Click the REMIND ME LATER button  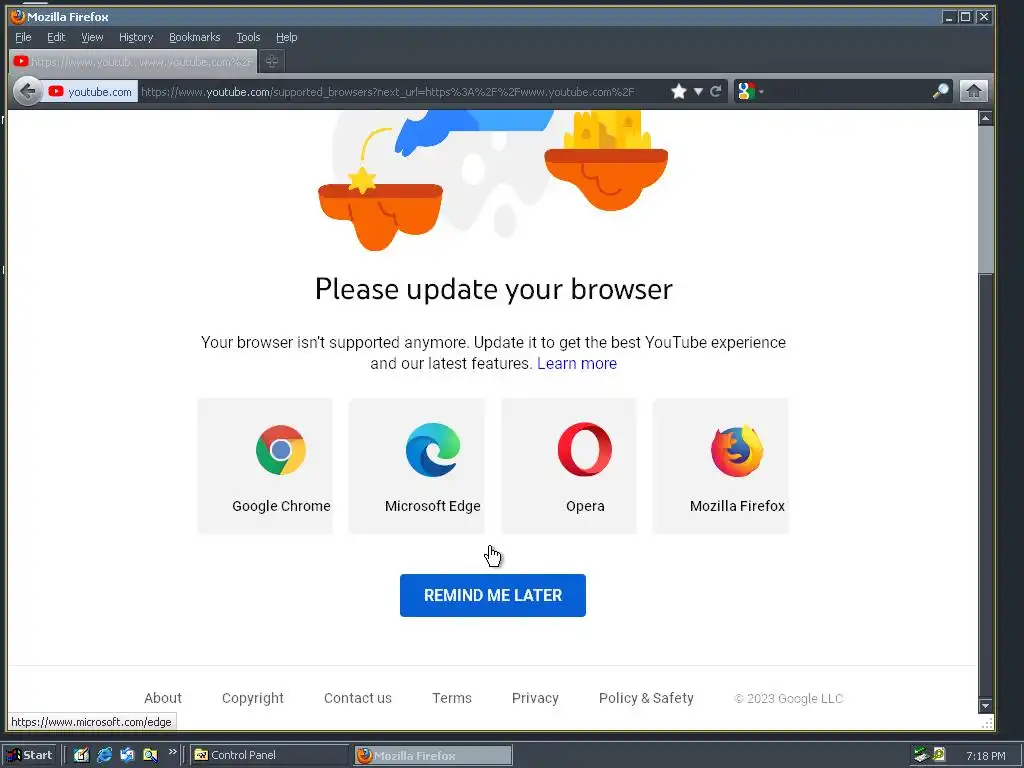(492, 595)
